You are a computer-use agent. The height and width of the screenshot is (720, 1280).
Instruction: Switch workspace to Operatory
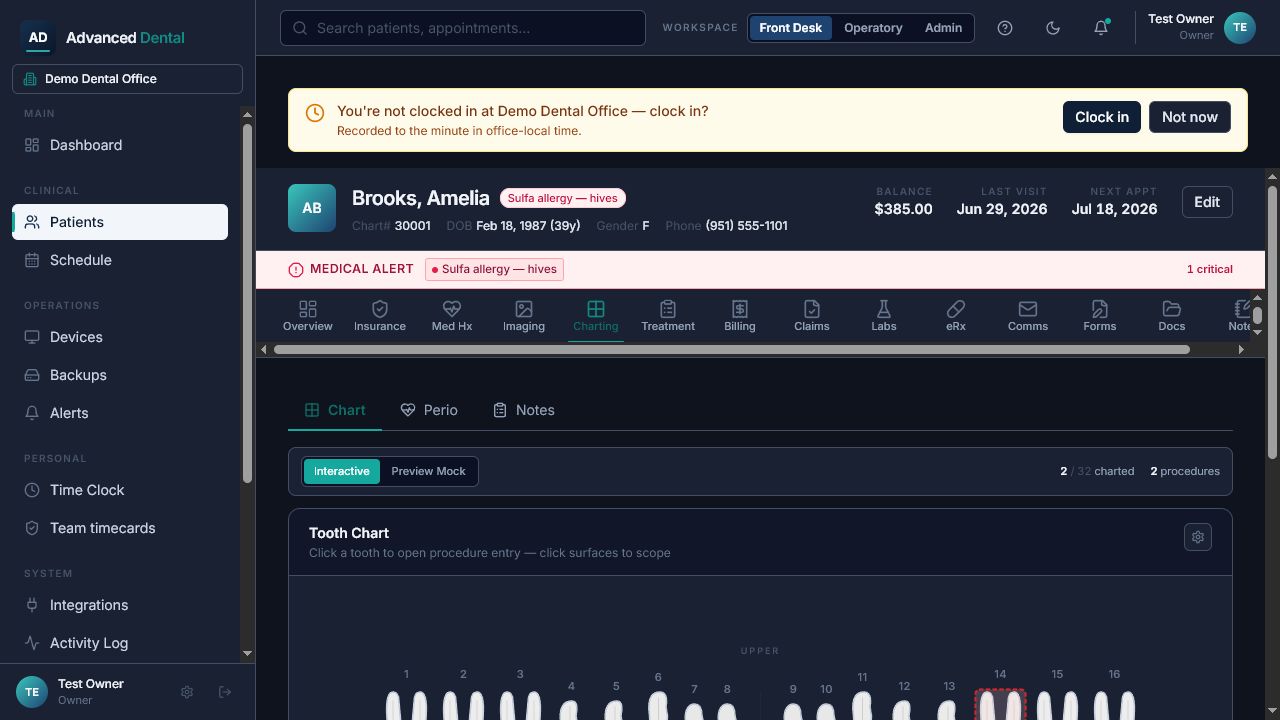[x=873, y=28]
